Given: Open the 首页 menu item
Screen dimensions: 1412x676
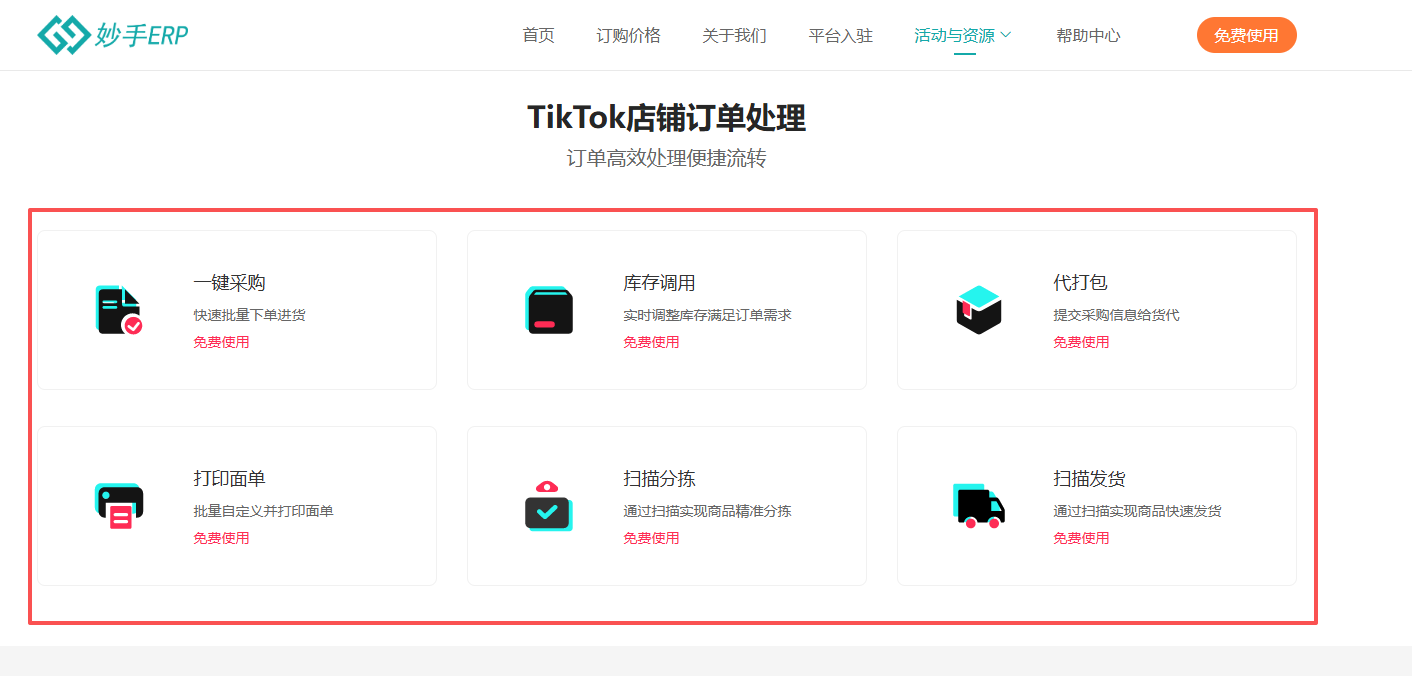Looking at the screenshot, I should point(538,35).
